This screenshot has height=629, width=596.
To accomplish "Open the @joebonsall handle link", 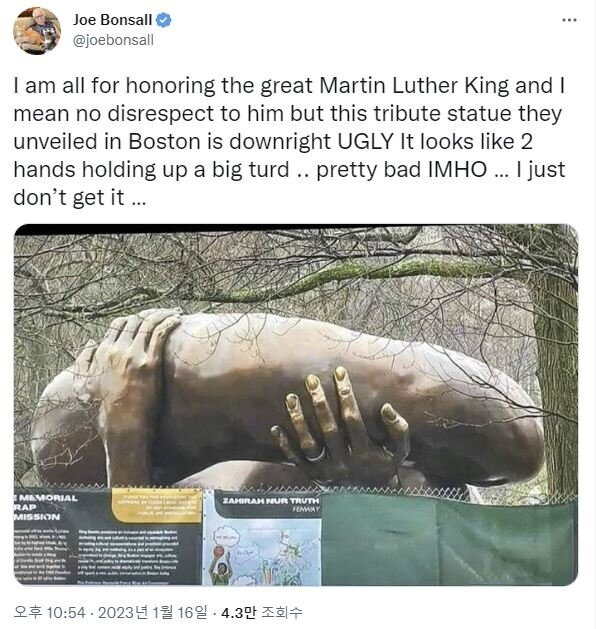I will (x=113, y=40).
